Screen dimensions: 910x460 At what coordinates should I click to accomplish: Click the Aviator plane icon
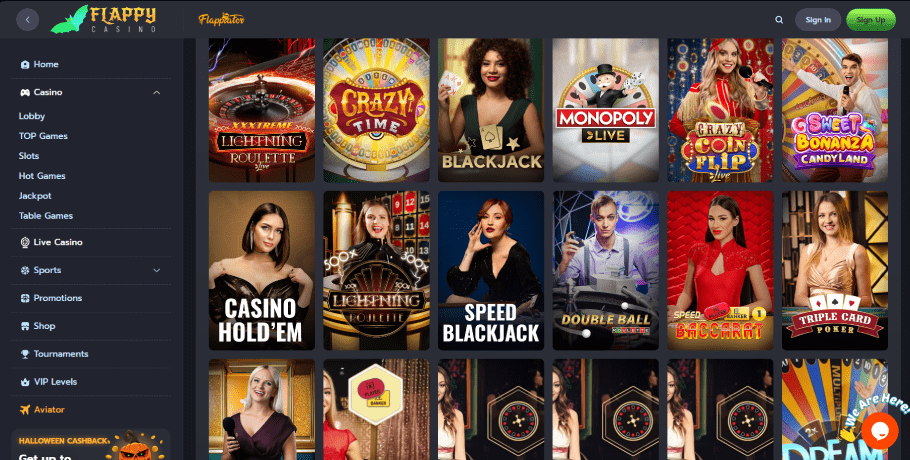pos(25,410)
